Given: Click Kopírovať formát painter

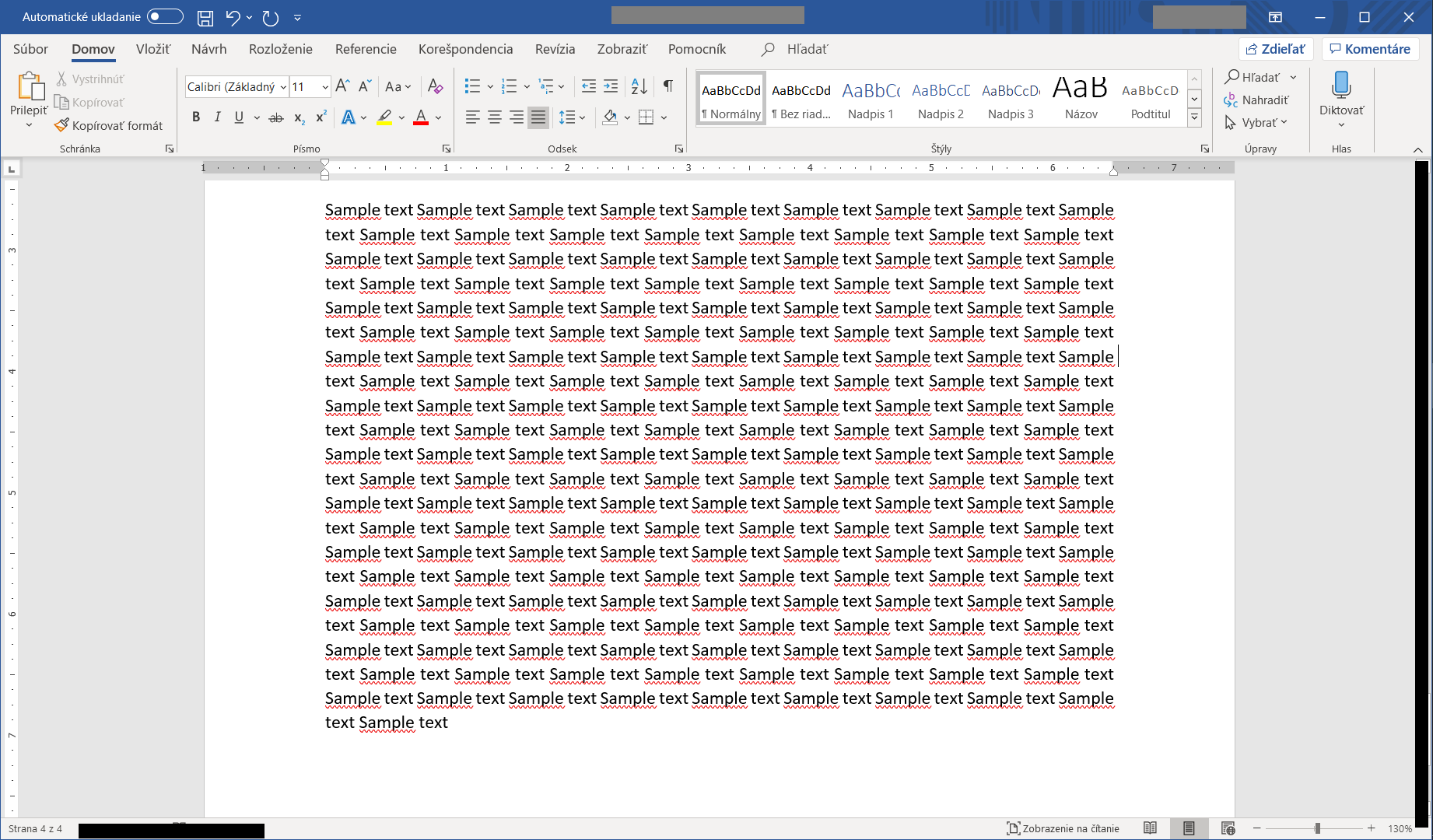Looking at the screenshot, I should [x=109, y=125].
